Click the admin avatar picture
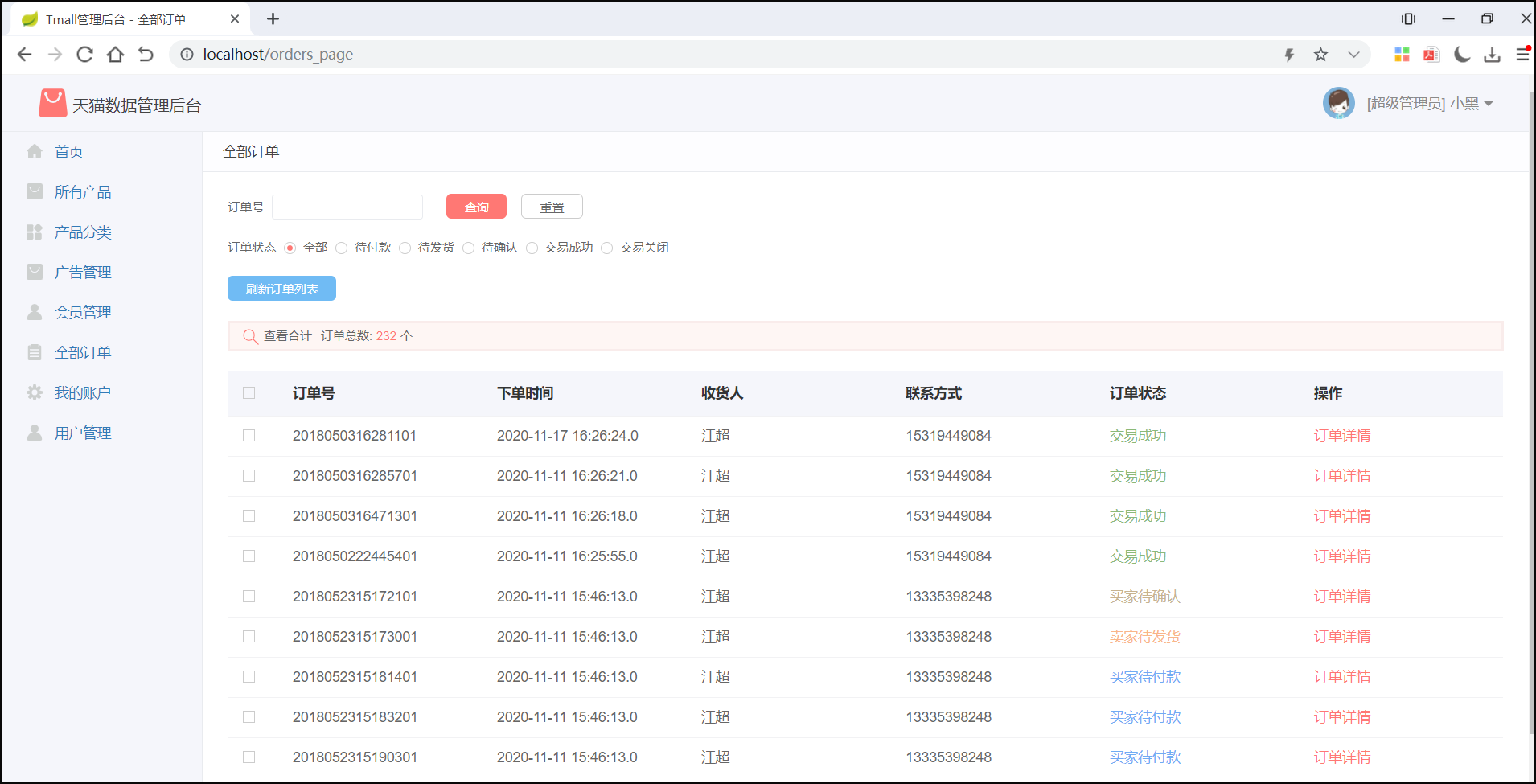Image resolution: width=1536 pixels, height=784 pixels. 1339,103
